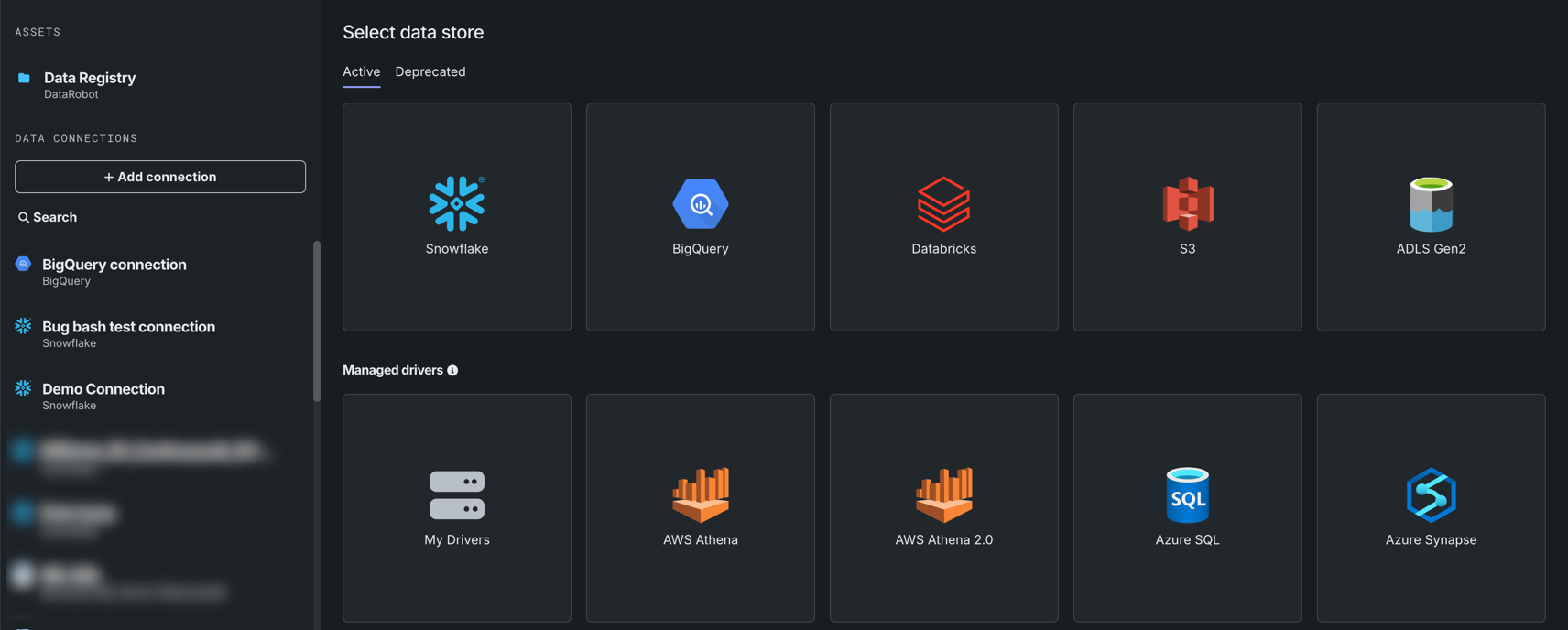Switch to the Deprecated tab
The height and width of the screenshot is (630, 1568).
tap(430, 71)
